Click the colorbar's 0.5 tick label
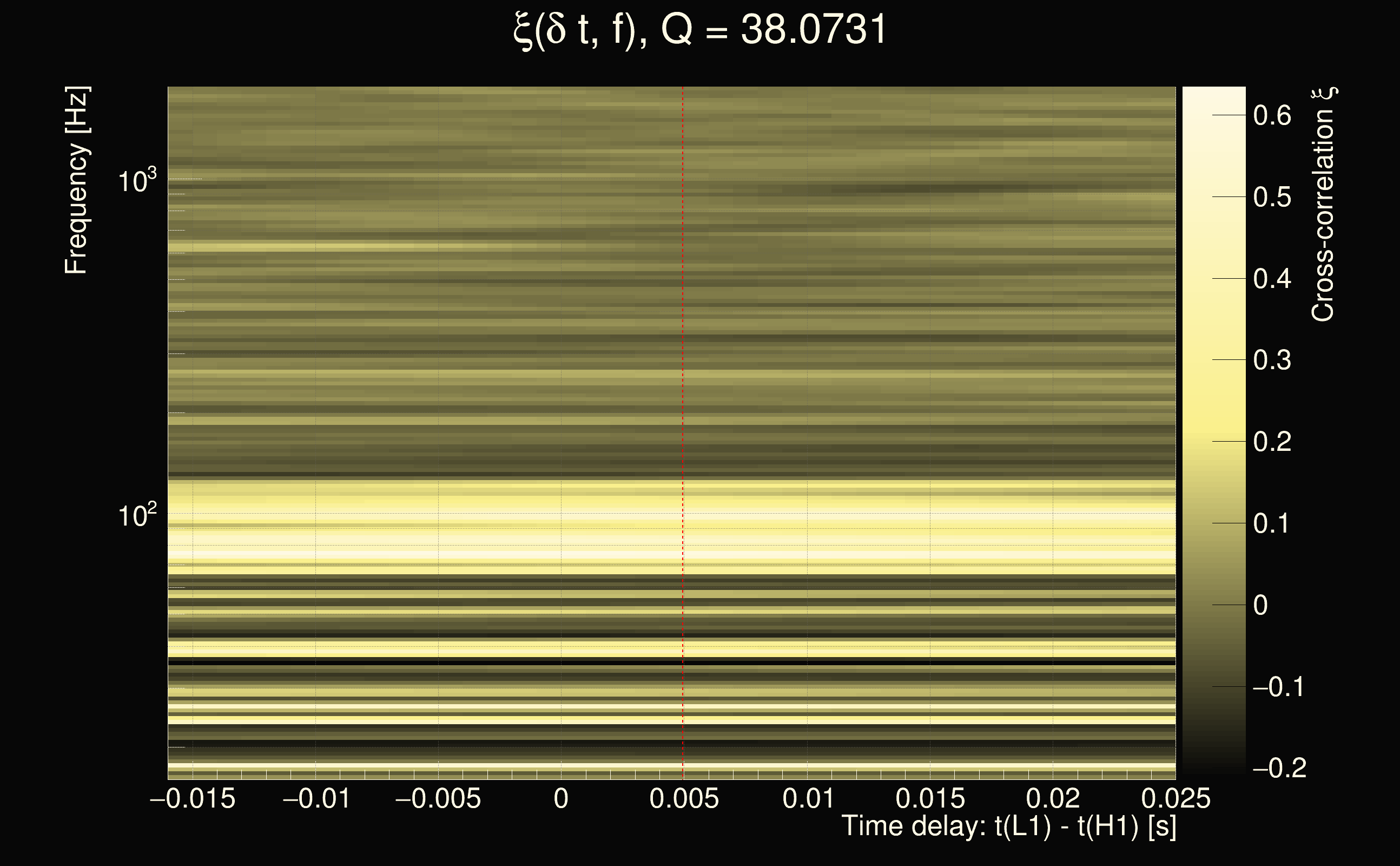Image resolution: width=1400 pixels, height=866 pixels. (x=1272, y=197)
